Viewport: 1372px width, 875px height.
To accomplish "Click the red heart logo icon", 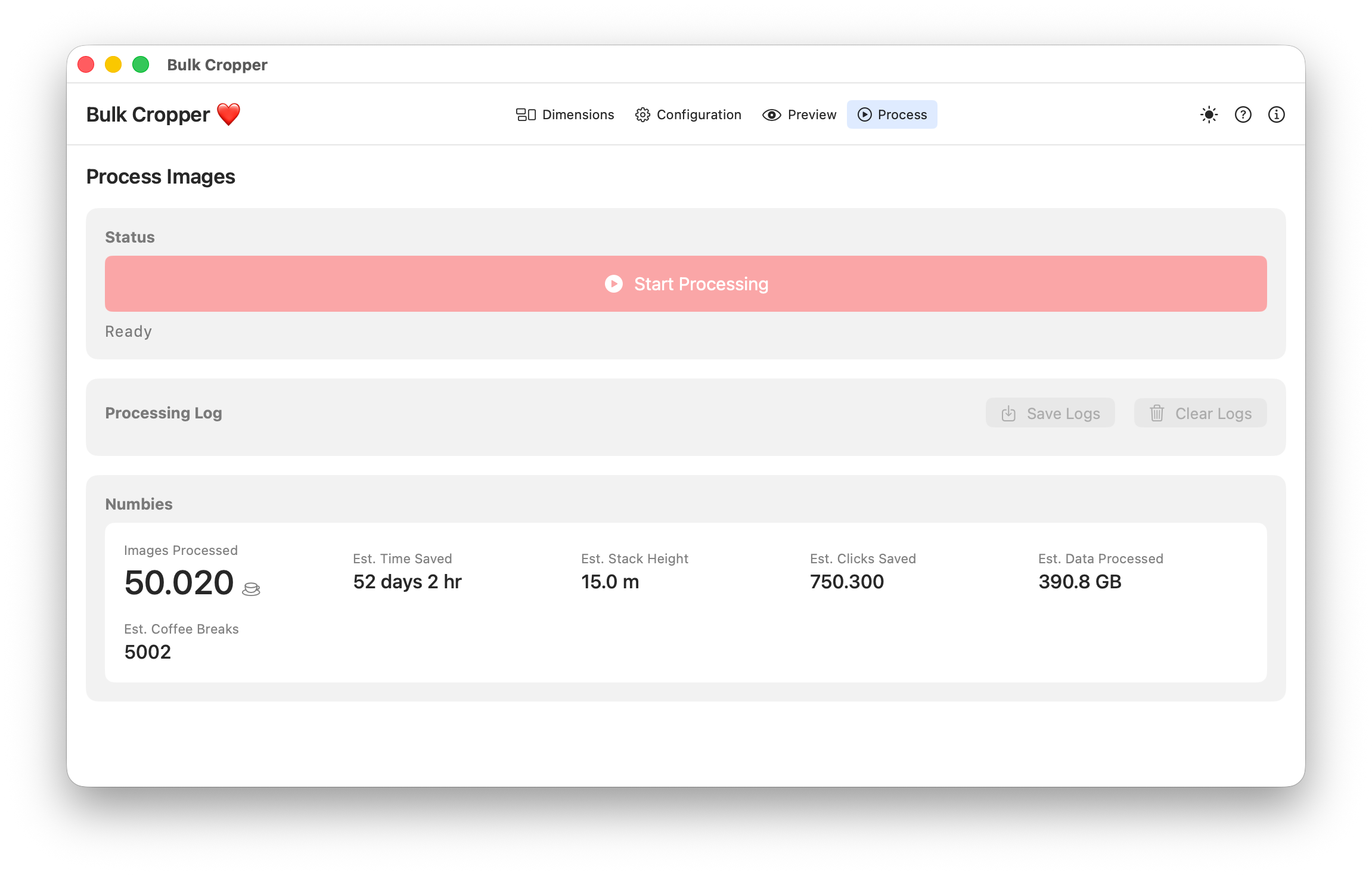I will [228, 114].
